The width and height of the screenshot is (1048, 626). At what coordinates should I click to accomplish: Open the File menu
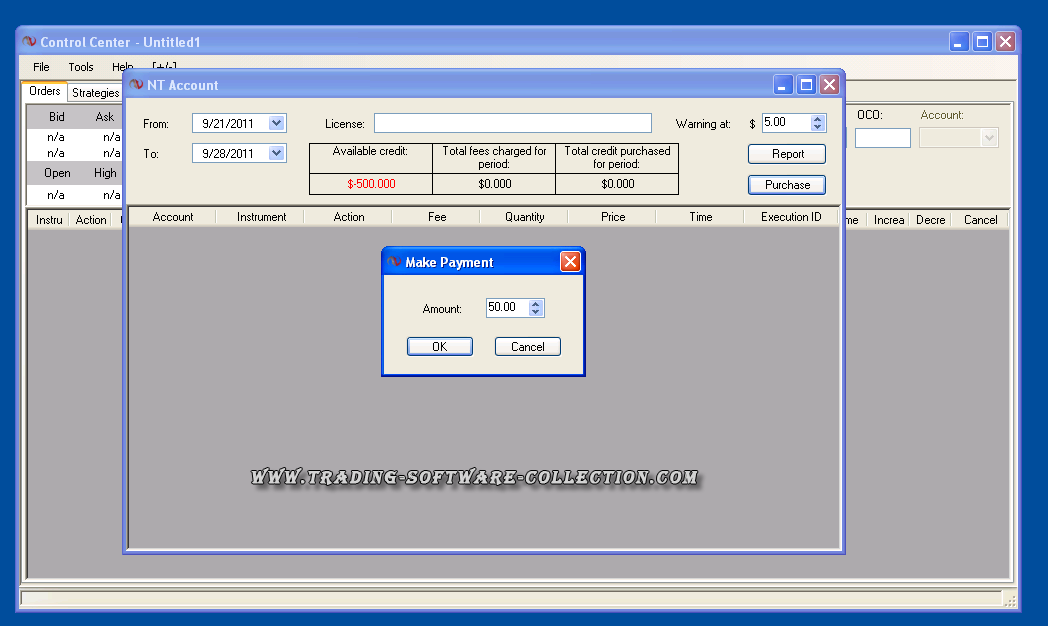click(41, 67)
